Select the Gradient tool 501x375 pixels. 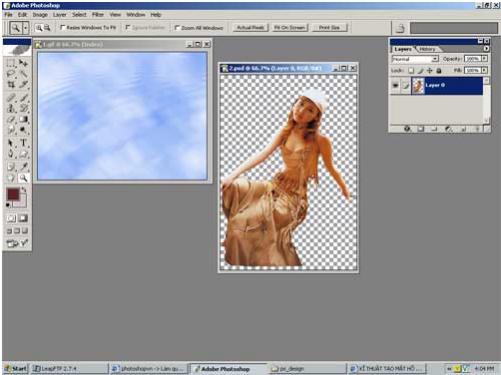pos(23,119)
